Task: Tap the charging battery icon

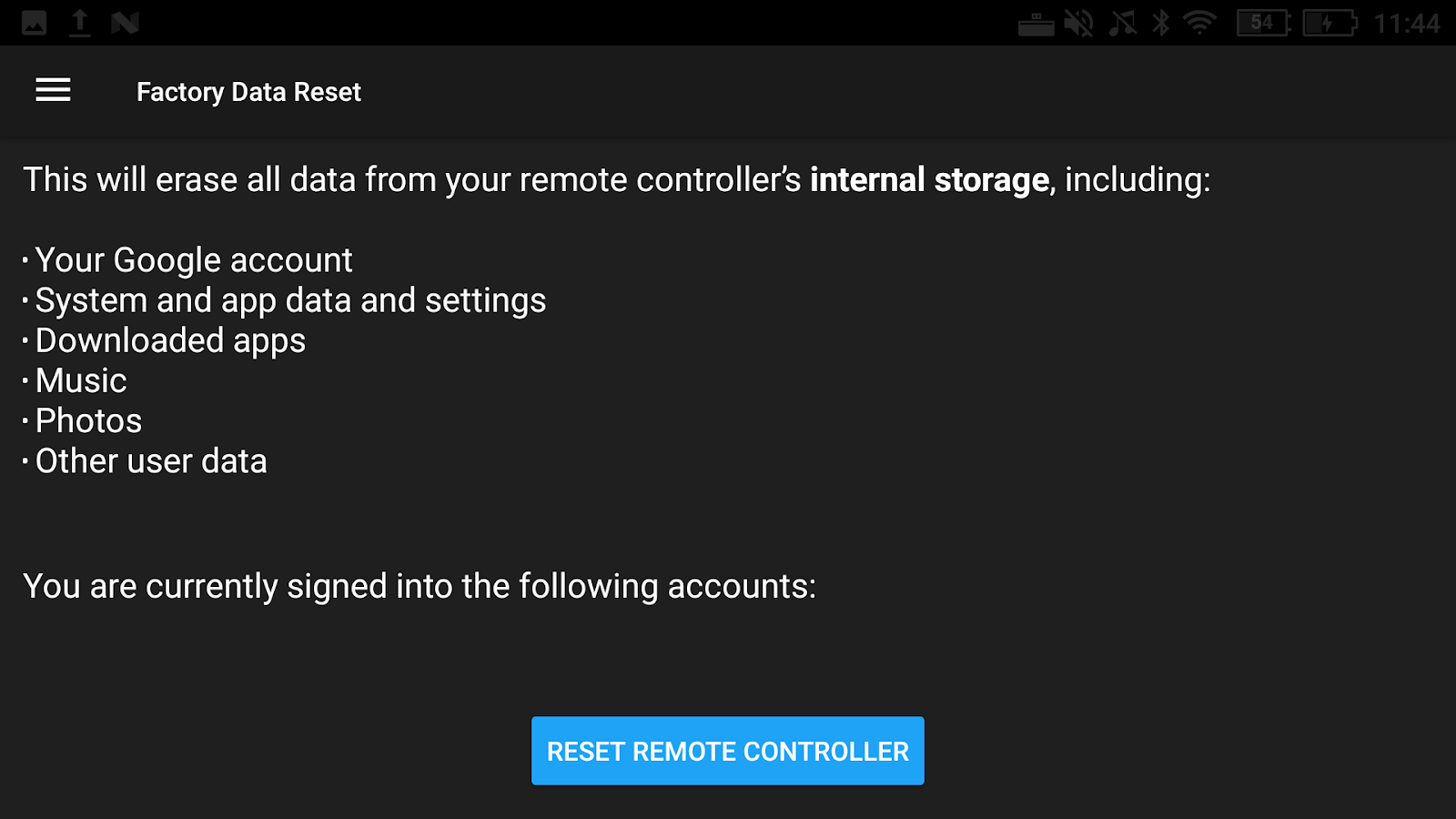Action: coord(1330,23)
